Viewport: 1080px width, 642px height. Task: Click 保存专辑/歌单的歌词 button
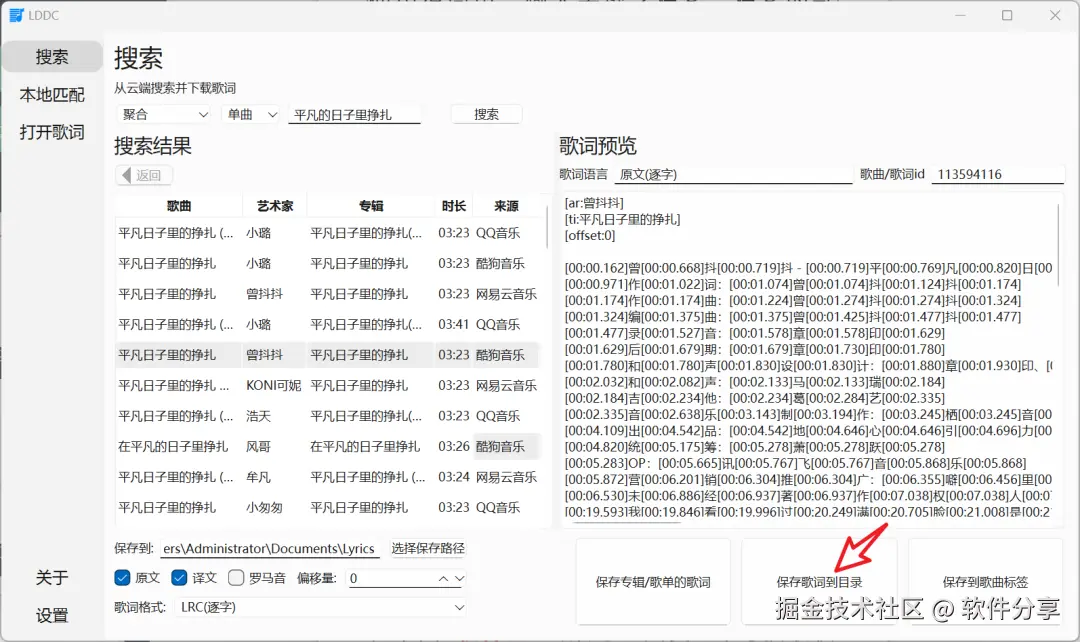click(x=653, y=582)
